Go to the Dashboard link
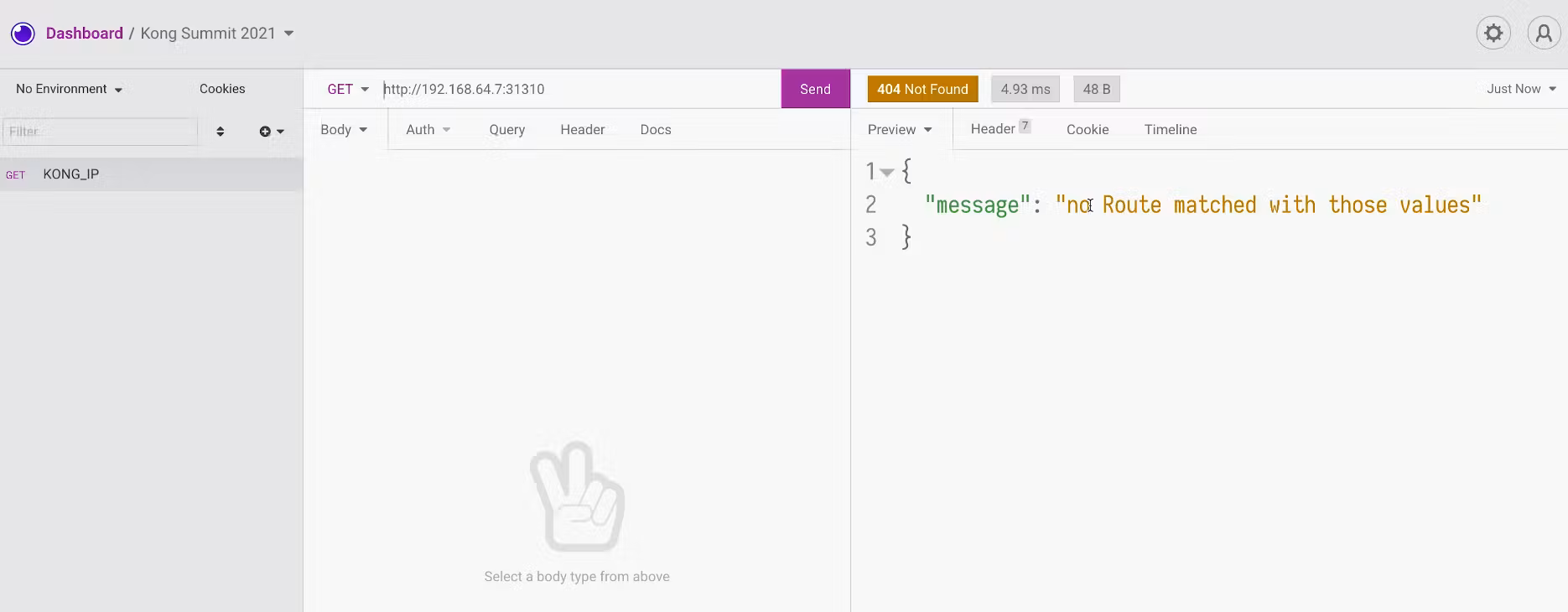Viewport: 1568px width, 612px height. point(84,34)
